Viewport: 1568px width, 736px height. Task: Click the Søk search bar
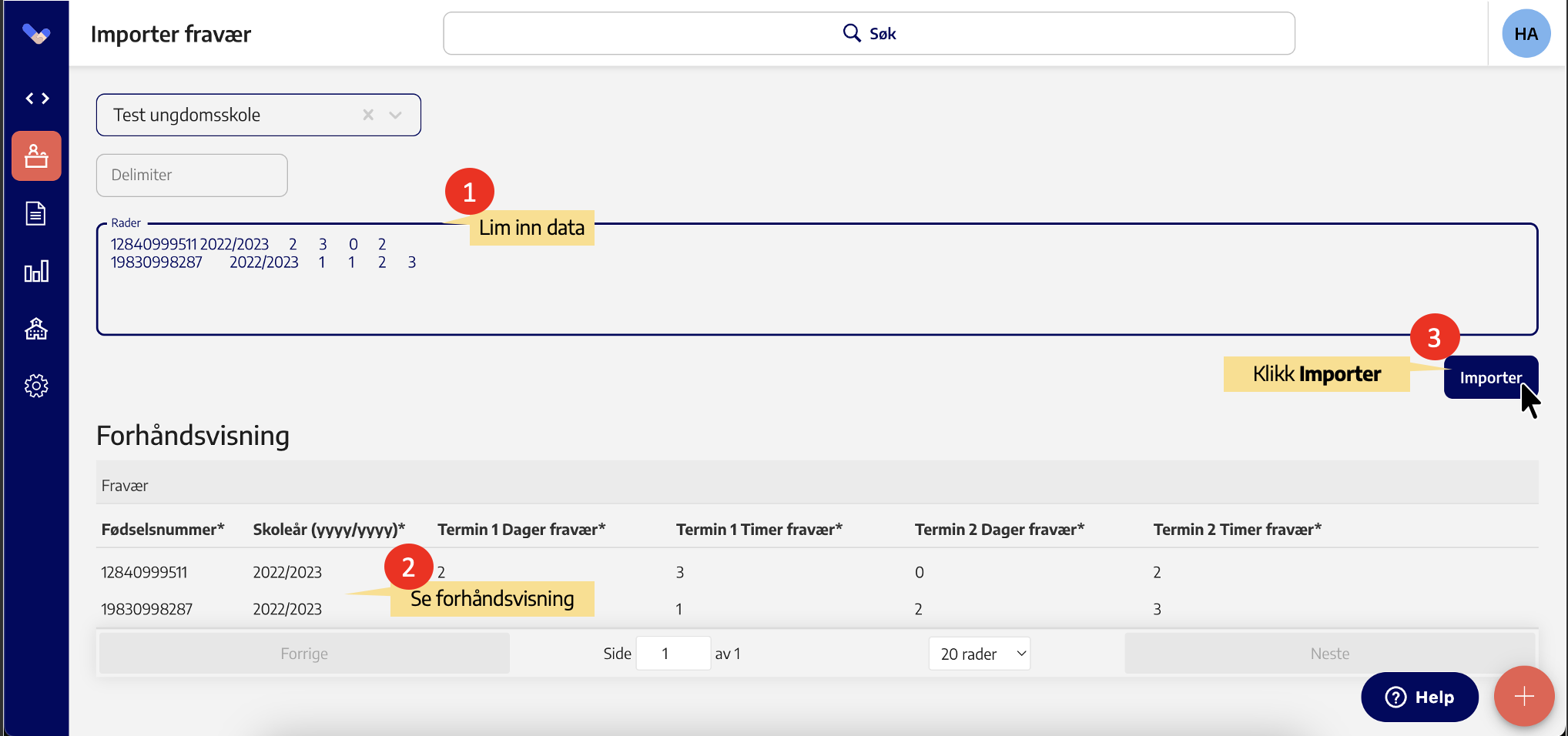coord(869,33)
